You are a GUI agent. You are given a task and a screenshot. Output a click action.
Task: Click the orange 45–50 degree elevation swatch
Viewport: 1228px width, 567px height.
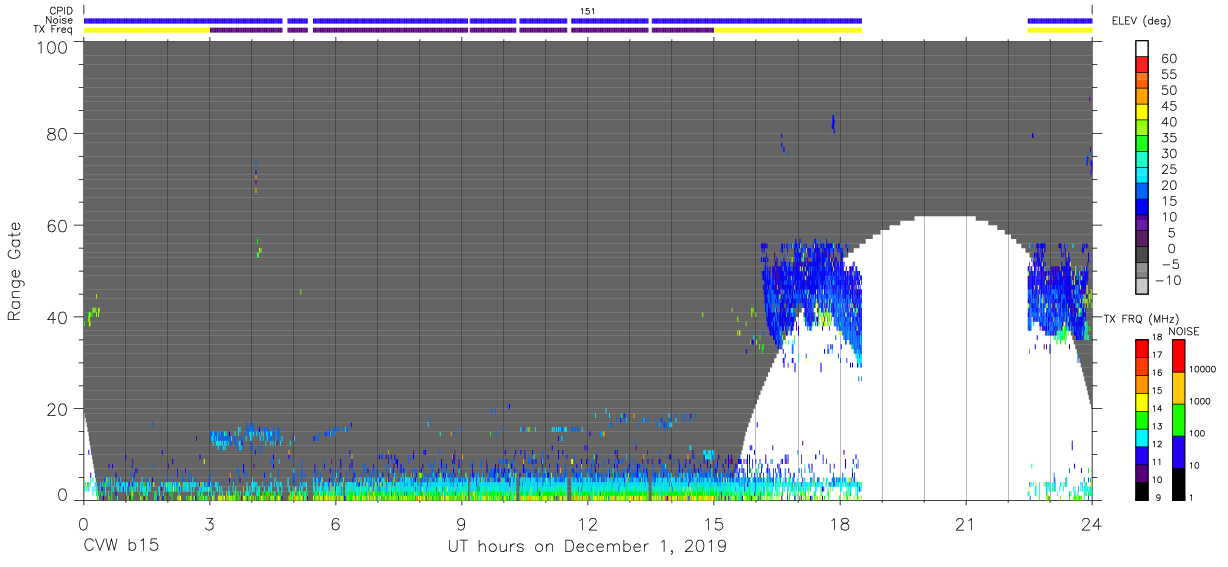[x=1142, y=98]
